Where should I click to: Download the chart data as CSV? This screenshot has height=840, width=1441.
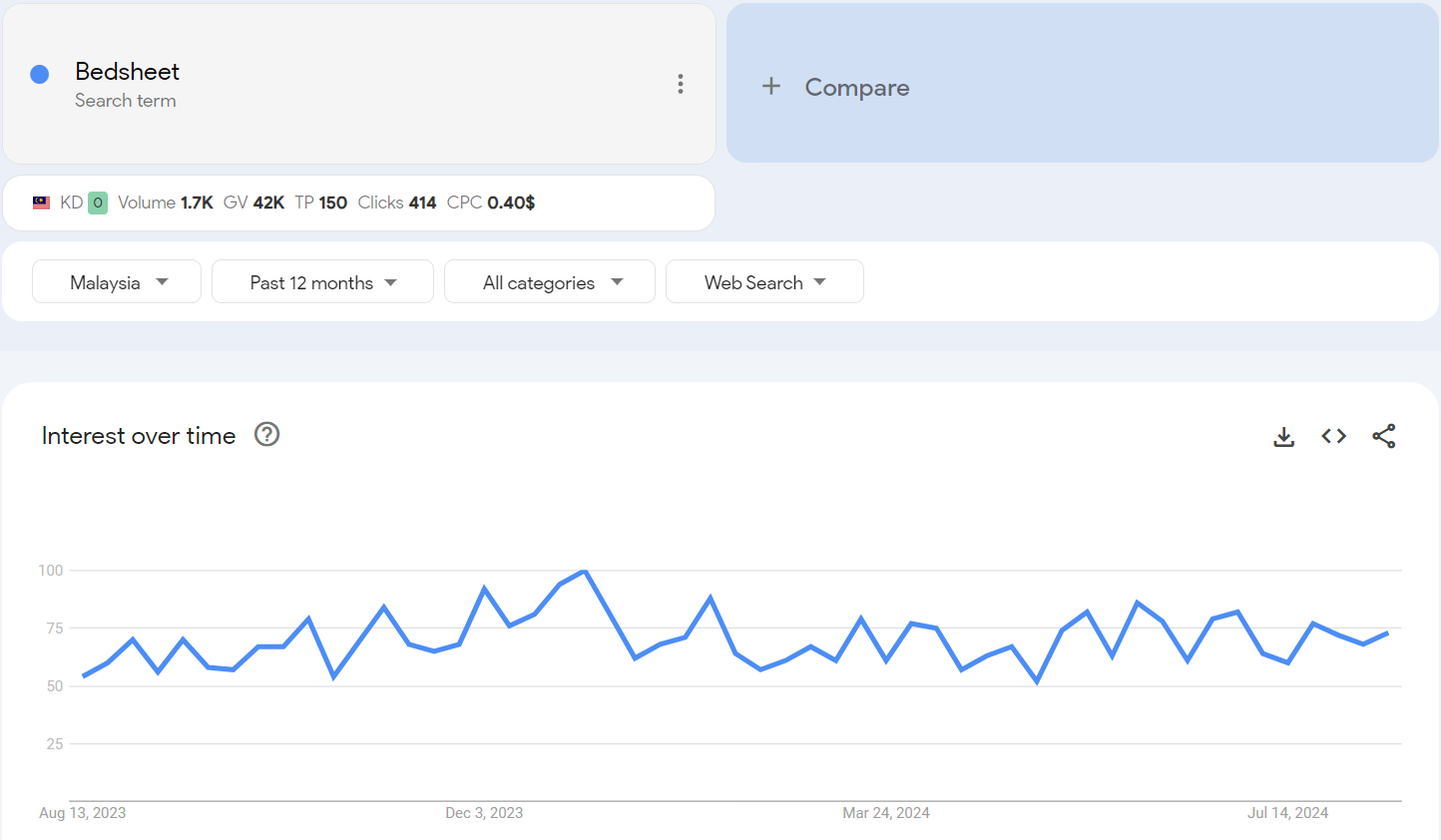click(1284, 437)
